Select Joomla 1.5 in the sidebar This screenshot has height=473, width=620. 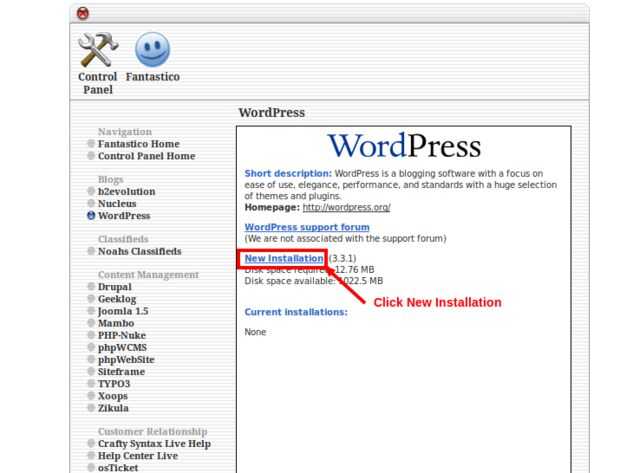click(x=123, y=311)
